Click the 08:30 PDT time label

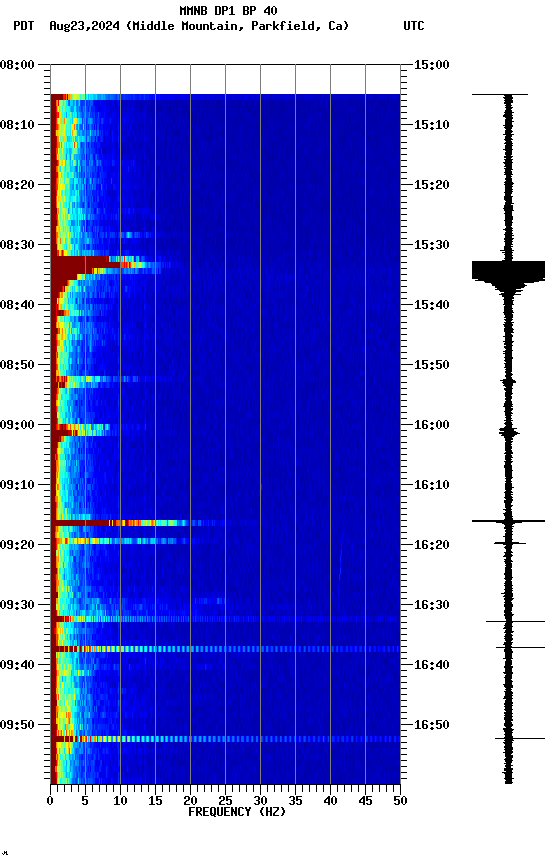point(17,245)
